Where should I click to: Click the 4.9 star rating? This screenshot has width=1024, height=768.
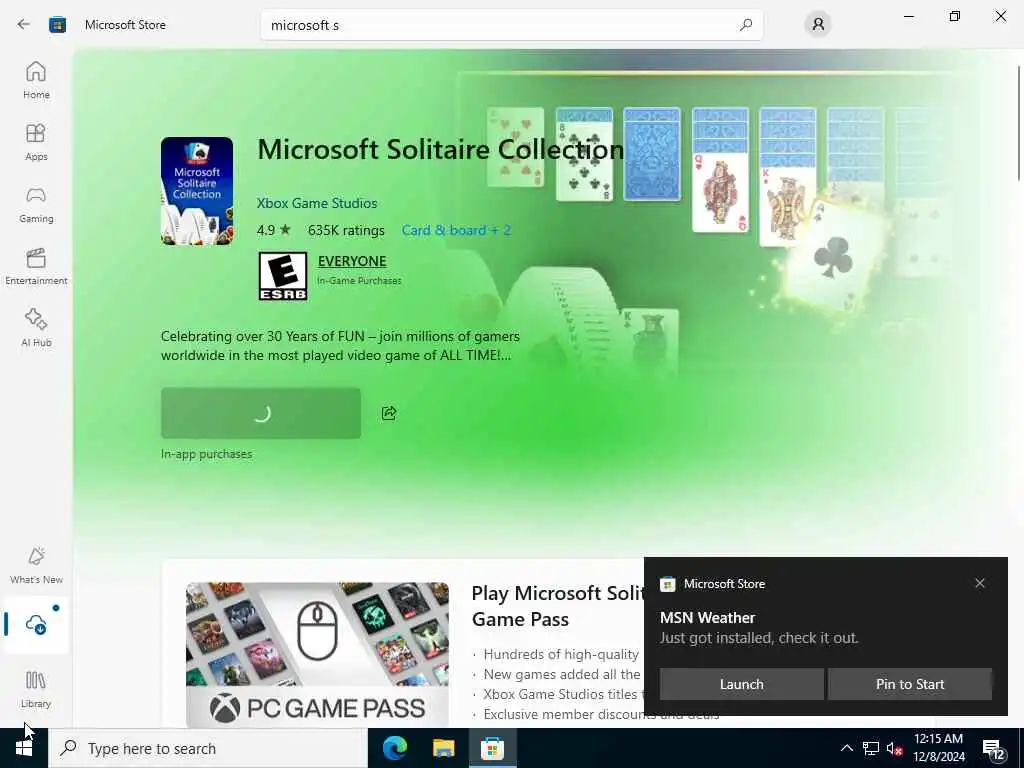click(274, 231)
